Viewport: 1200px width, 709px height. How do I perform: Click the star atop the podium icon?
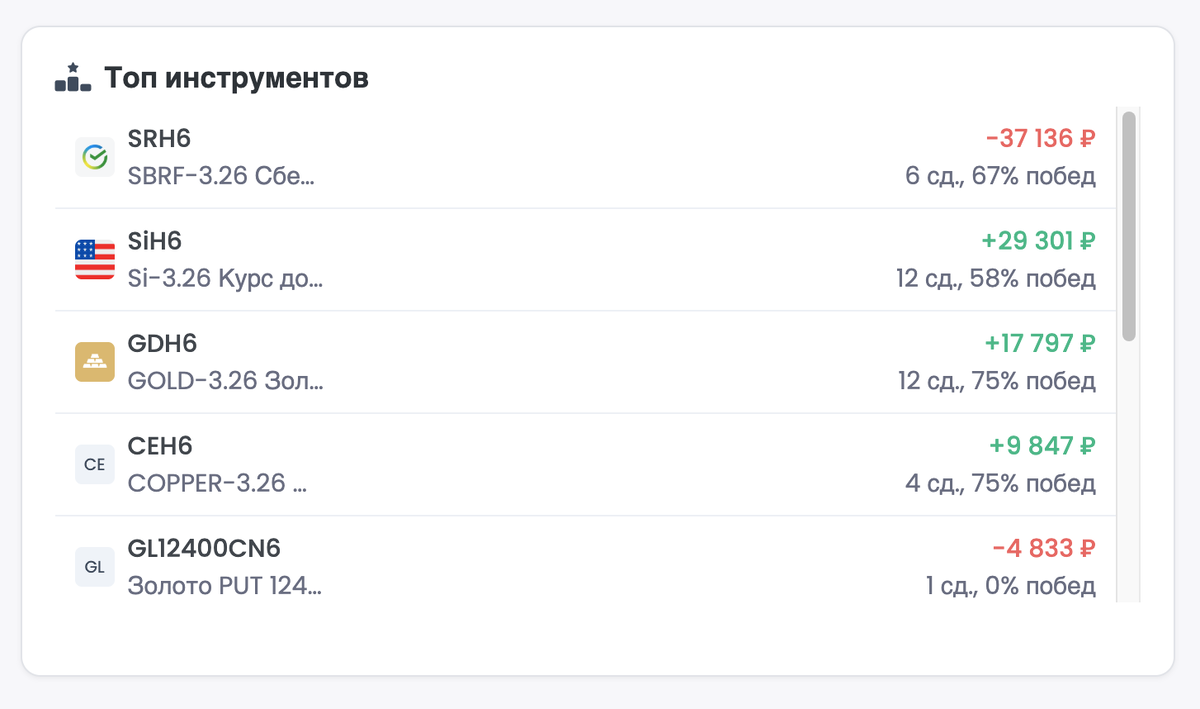[x=71, y=67]
